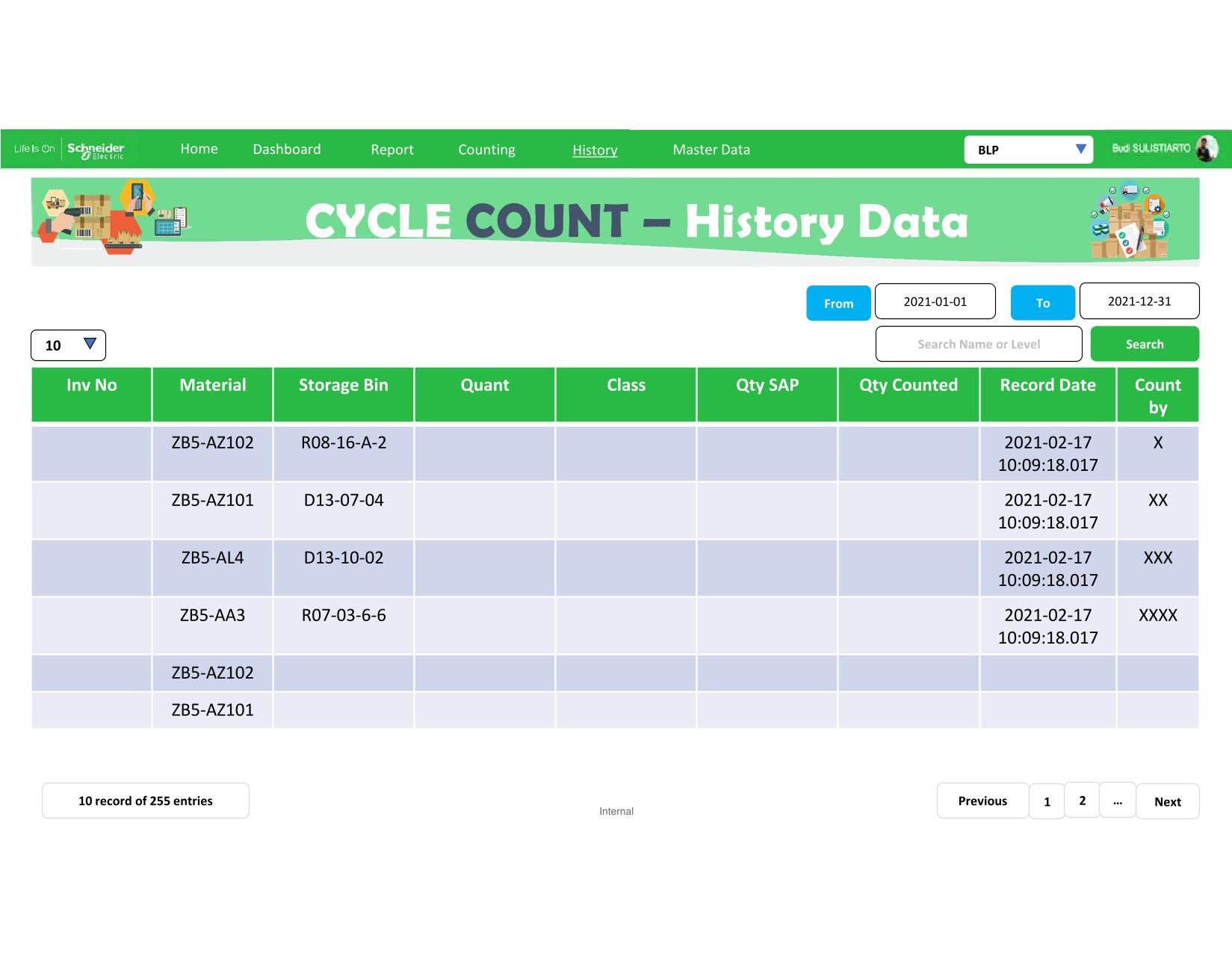Image resolution: width=1232 pixels, height=953 pixels.
Task: Click the From date field 2021-01-01
Action: pyautogui.click(x=935, y=301)
